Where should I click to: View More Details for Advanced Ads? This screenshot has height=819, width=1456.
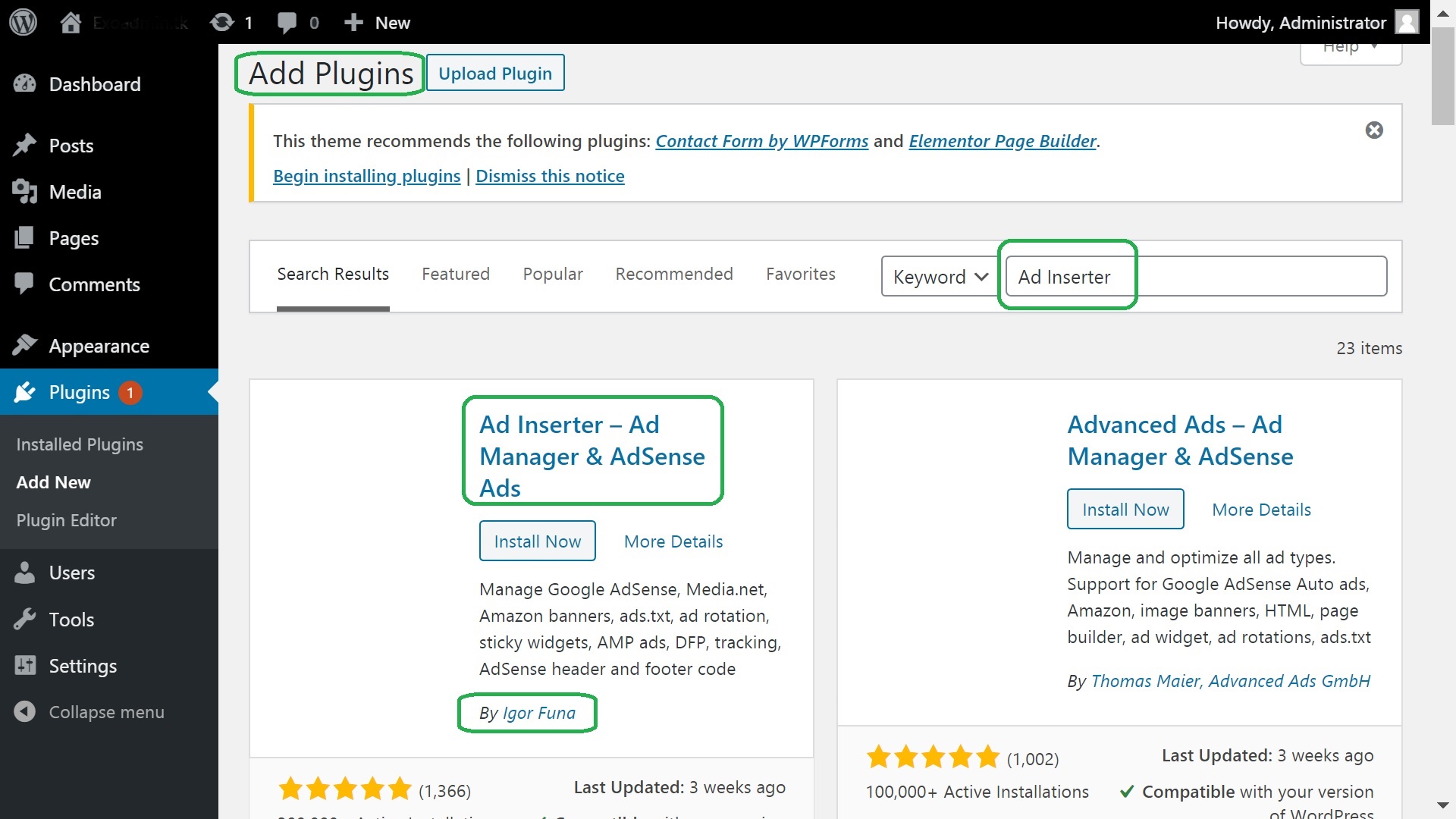(x=1261, y=510)
